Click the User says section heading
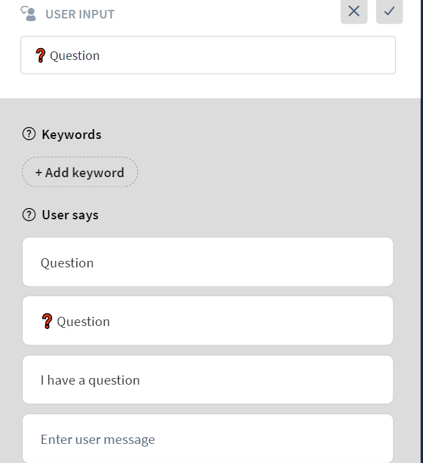Viewport: 423px width, 463px height. click(70, 215)
